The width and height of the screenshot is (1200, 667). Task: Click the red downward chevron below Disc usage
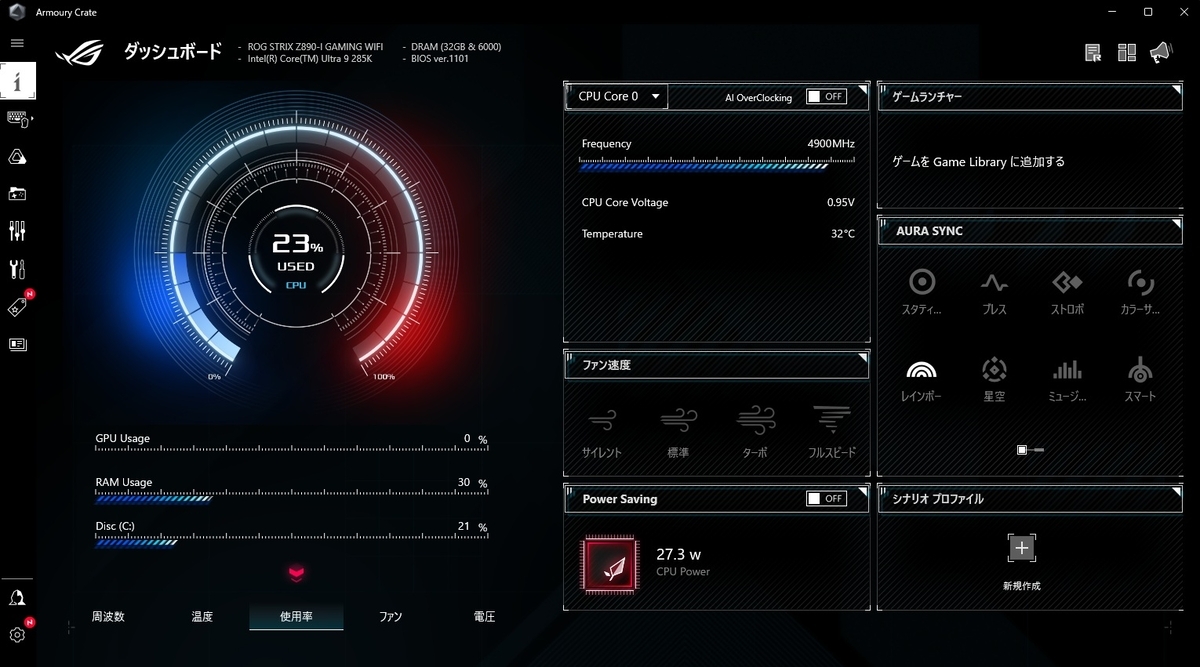(296, 573)
